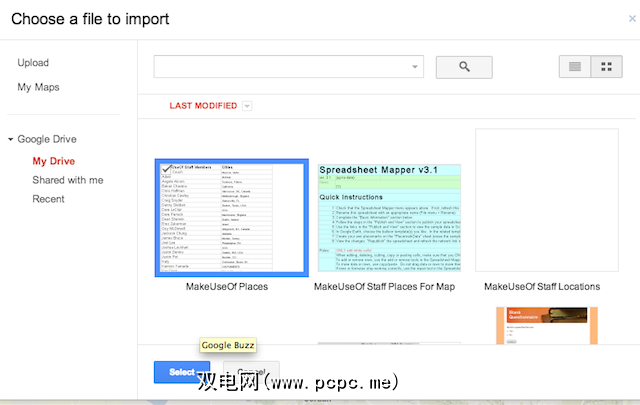Click the LAST MODIFIED sort label

coord(203,106)
